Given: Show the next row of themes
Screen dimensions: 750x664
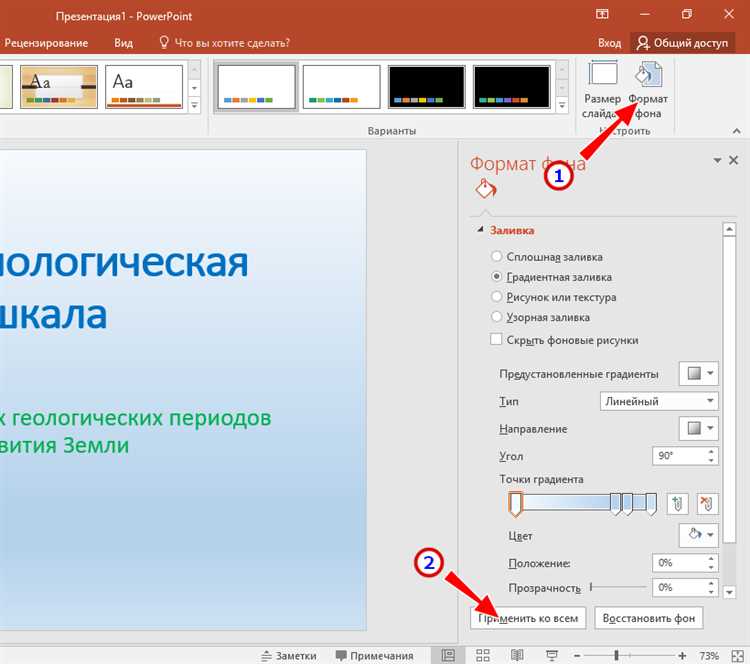Looking at the screenshot, I should (194, 88).
